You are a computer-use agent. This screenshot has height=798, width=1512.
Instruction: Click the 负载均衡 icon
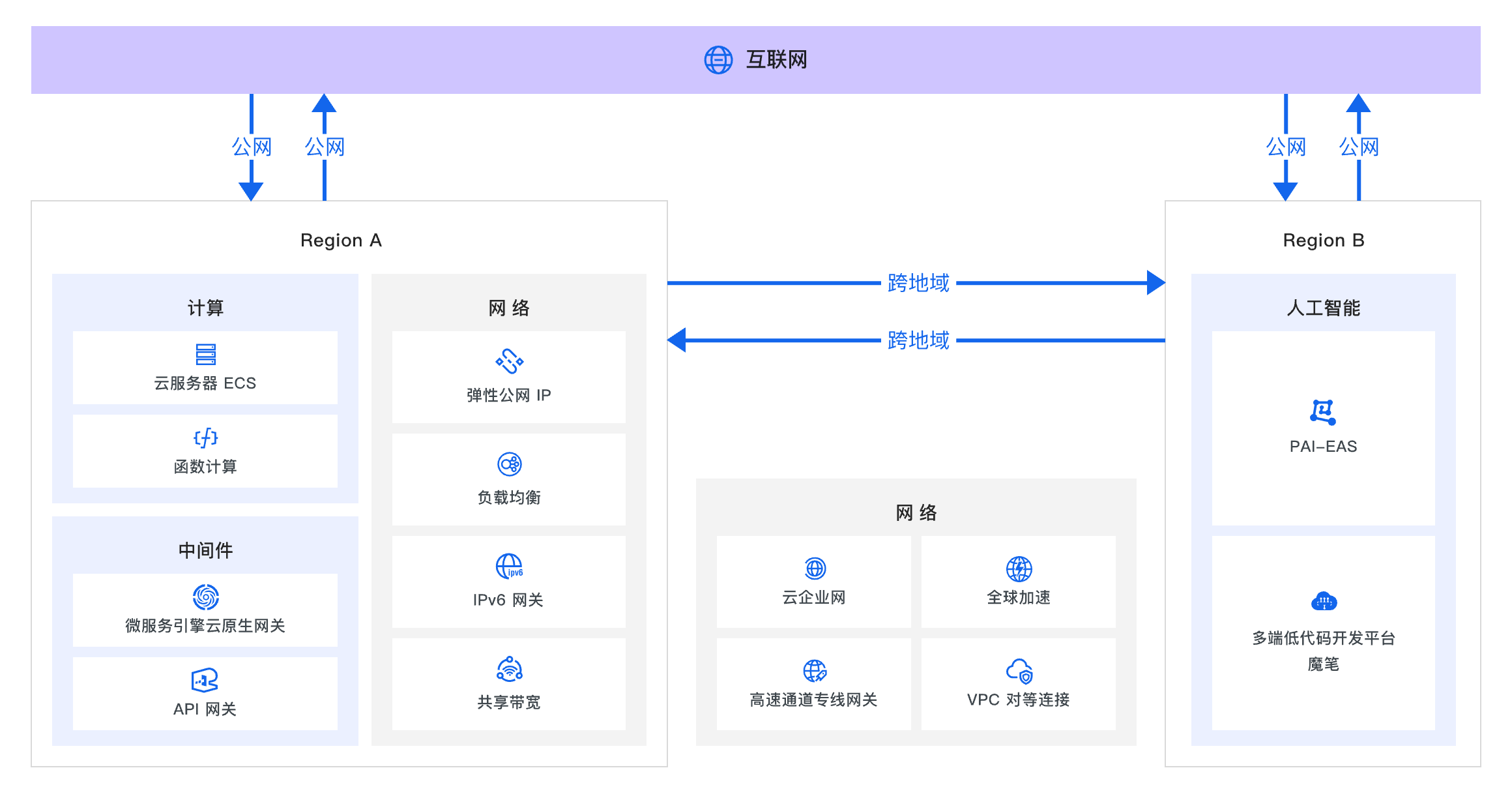pyautogui.click(x=510, y=464)
